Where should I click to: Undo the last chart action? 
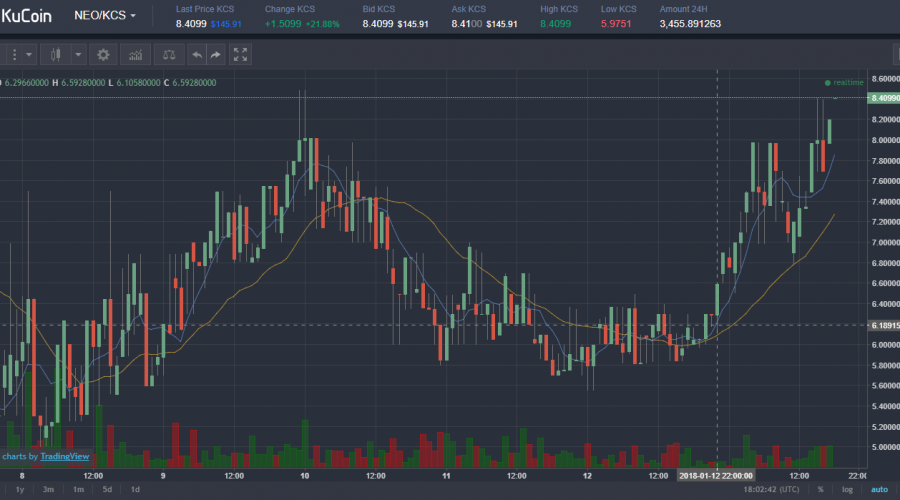(x=197, y=54)
